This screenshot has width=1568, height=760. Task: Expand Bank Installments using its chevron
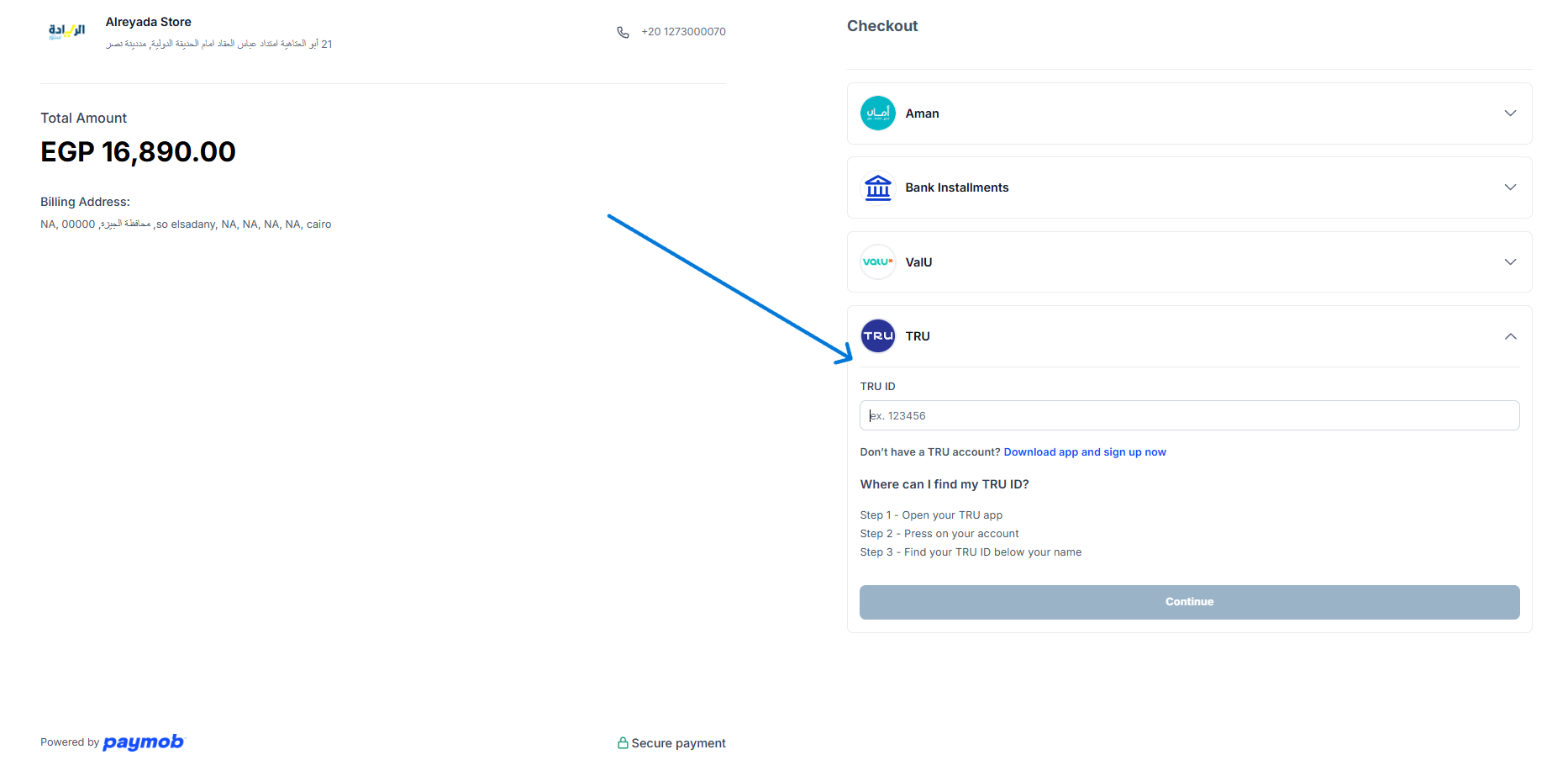[1510, 187]
